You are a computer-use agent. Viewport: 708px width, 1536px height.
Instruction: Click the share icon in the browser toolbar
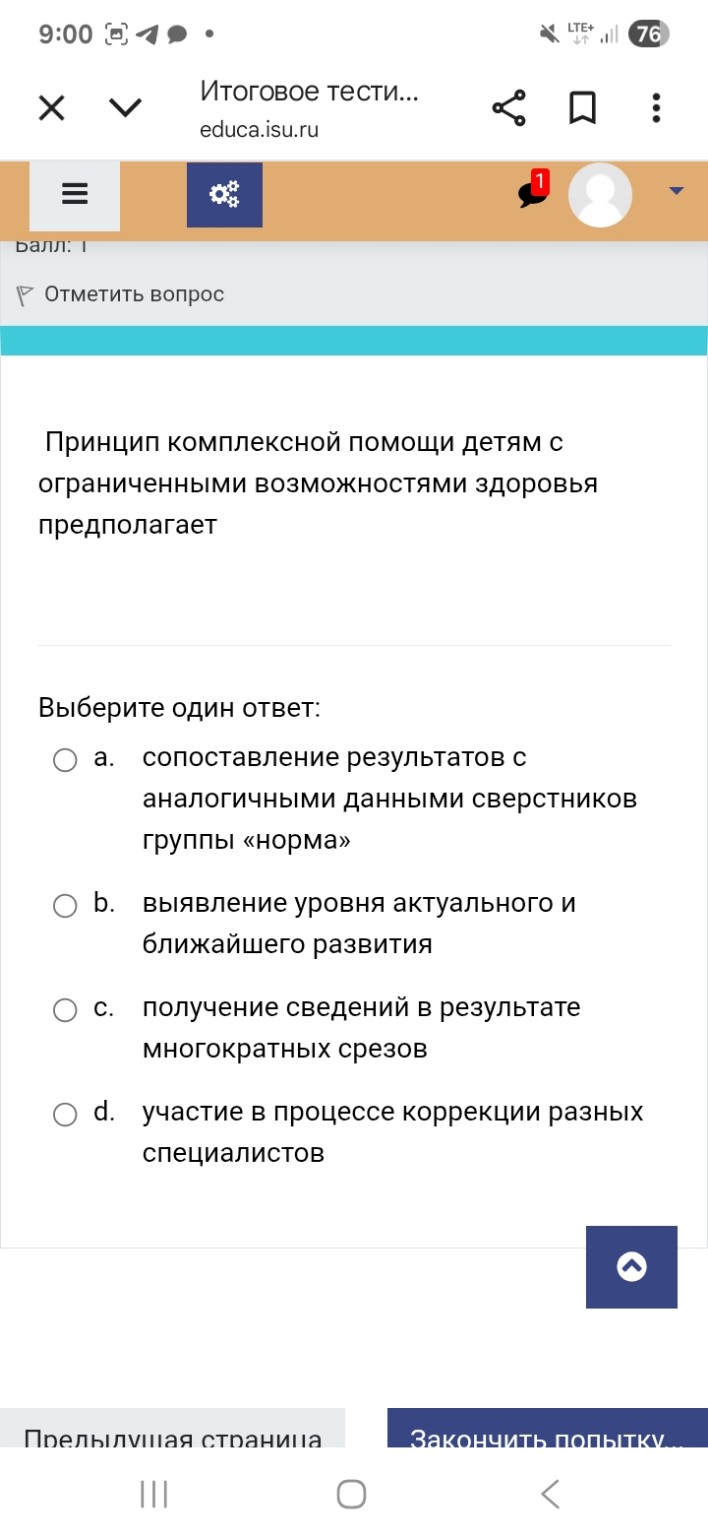(510, 106)
